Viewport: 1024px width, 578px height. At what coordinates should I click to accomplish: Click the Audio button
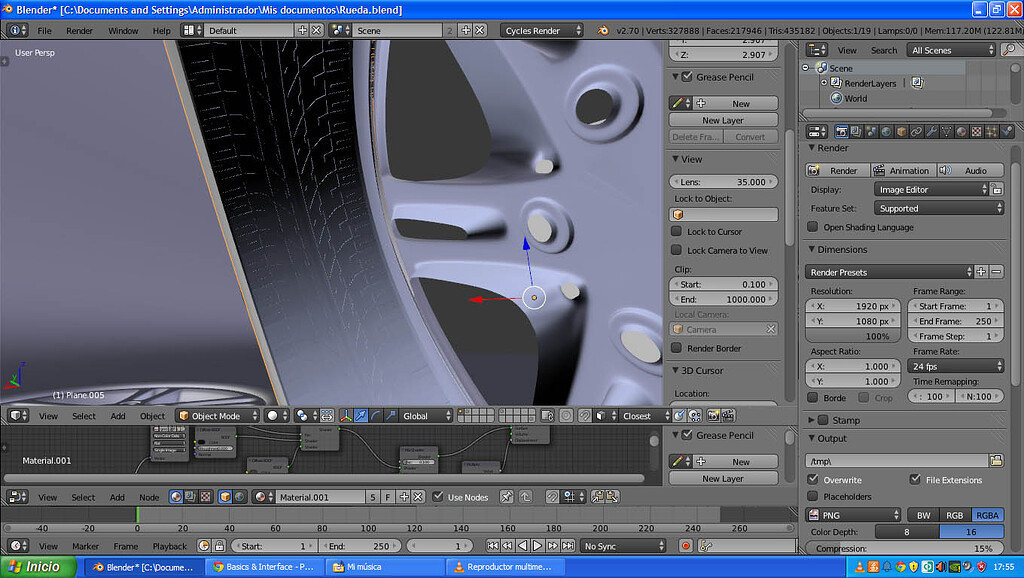tap(970, 170)
